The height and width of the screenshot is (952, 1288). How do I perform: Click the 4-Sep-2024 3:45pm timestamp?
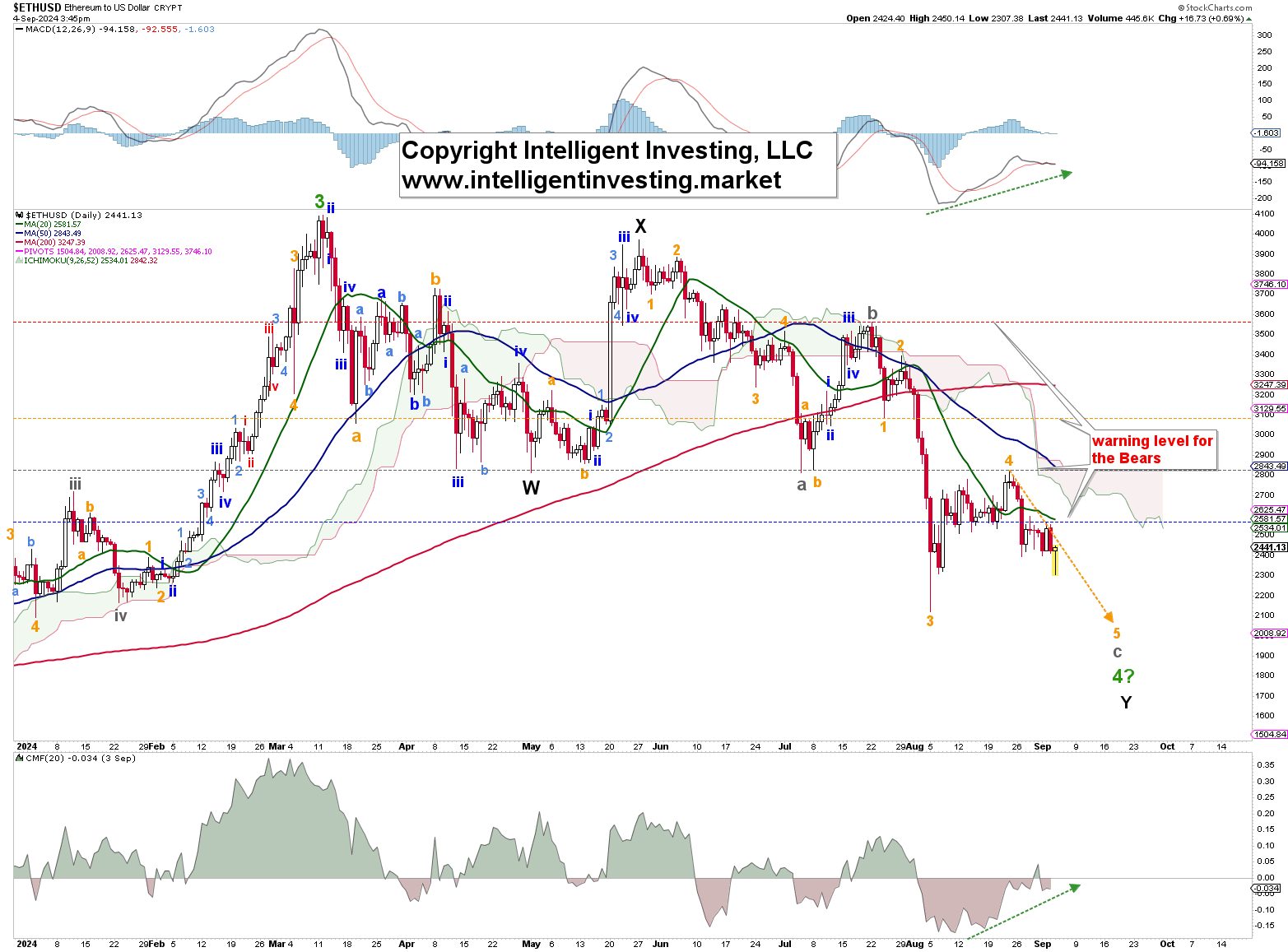(x=51, y=18)
